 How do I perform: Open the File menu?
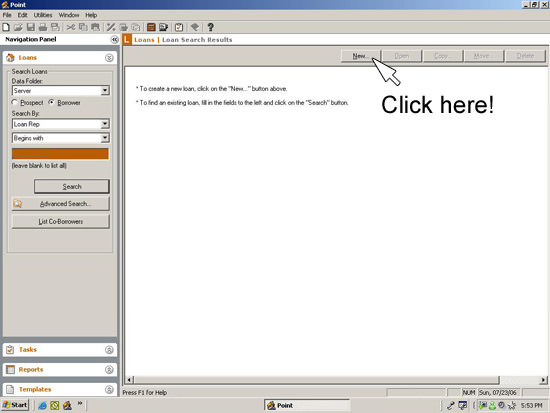(7, 15)
